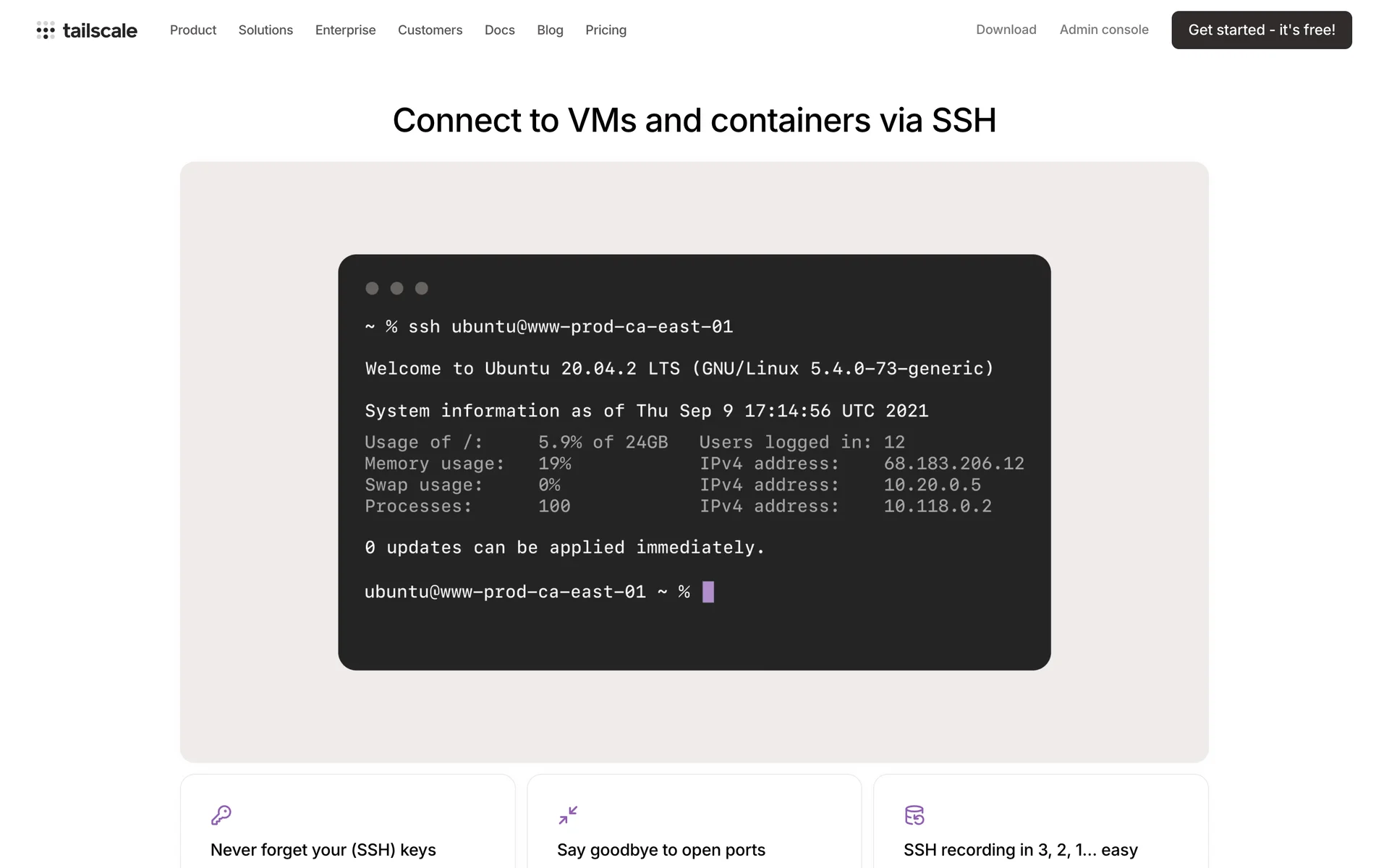Click the purple terminal cursor block
This screenshot has height=868, width=1389.
click(x=708, y=592)
